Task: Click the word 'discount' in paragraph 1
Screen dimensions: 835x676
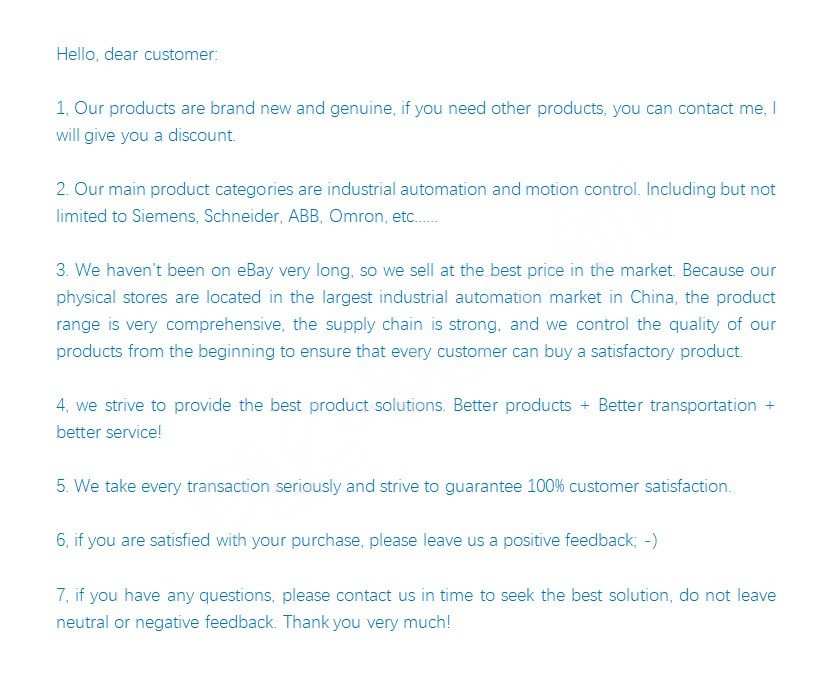Action: pyautogui.click(x=202, y=135)
